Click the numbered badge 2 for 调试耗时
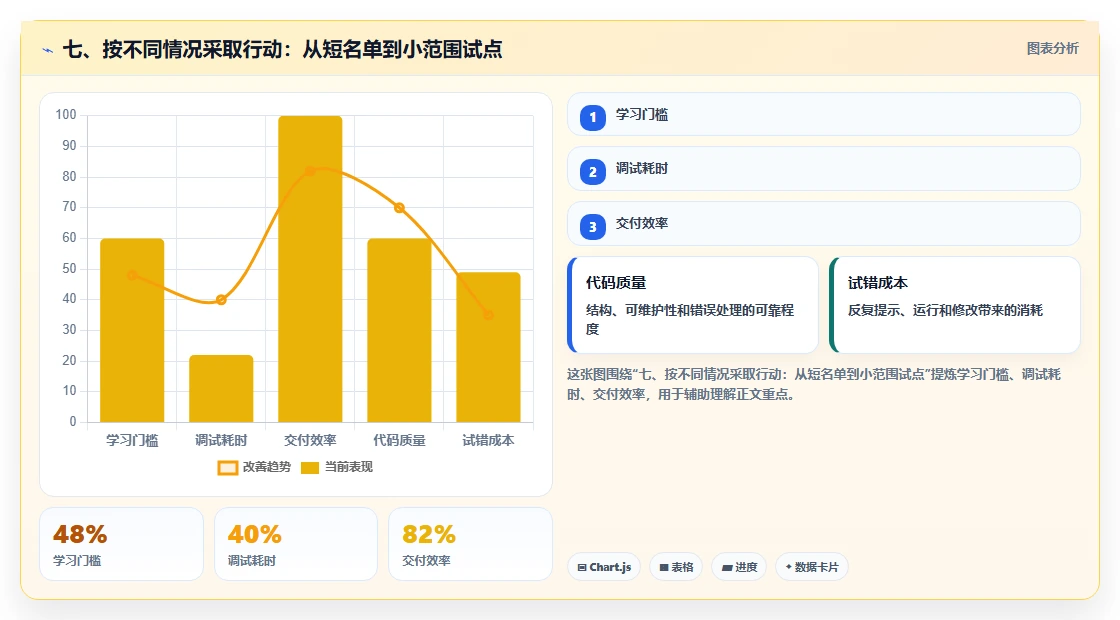This screenshot has height=620, width=1120. click(593, 171)
